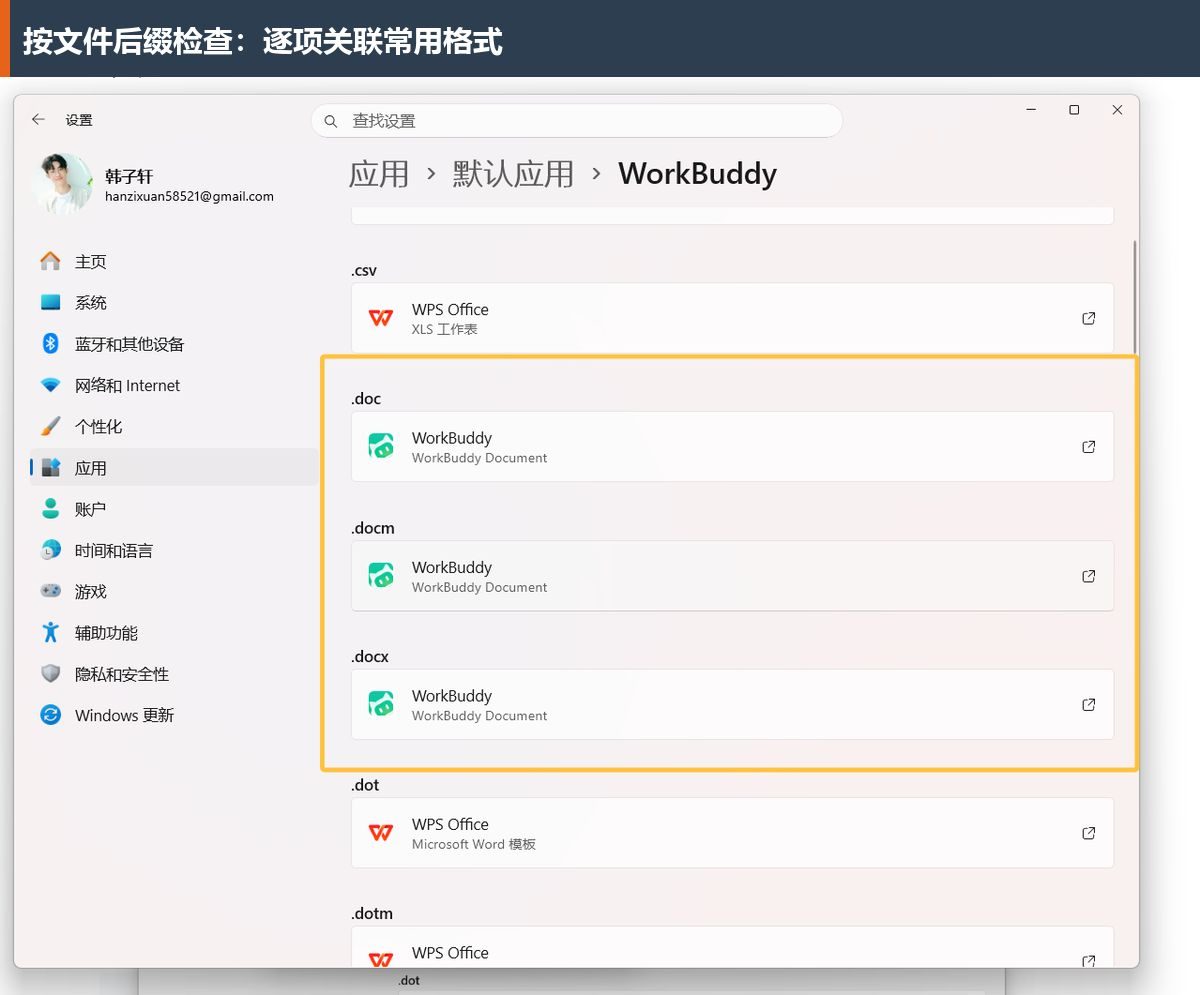1200x995 pixels.
Task: Navigate to 应用 in the breadcrumb
Action: (x=379, y=174)
